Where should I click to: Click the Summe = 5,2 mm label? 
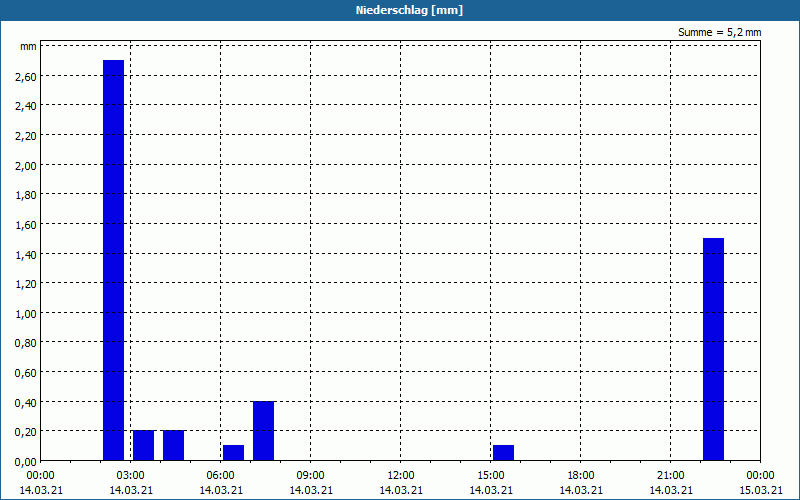pos(719,32)
